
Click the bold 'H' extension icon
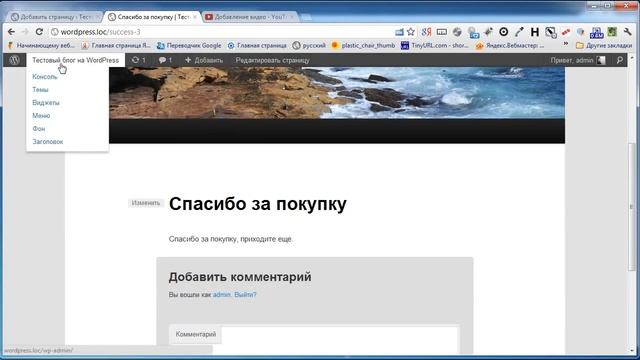pos(535,32)
